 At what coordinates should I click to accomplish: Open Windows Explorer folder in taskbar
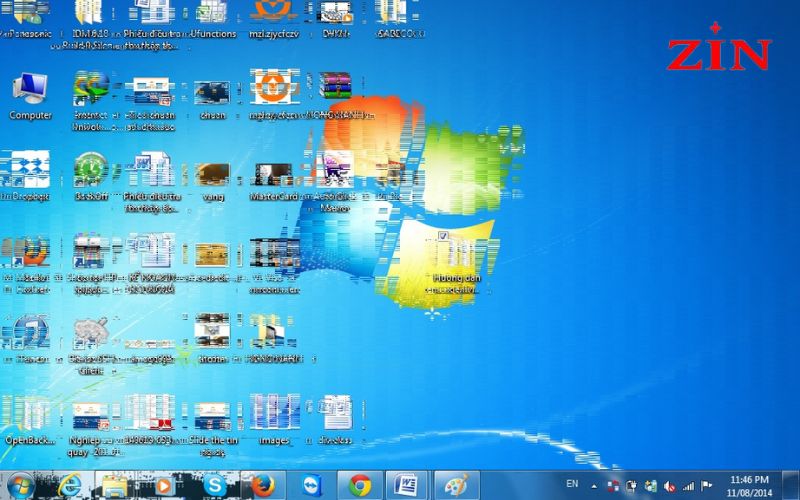(115, 485)
